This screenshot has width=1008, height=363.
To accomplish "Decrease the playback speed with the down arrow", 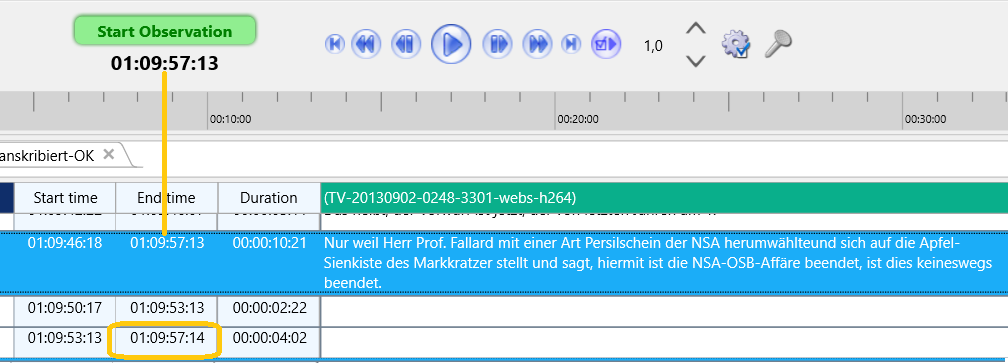I will pyautogui.click(x=696, y=61).
